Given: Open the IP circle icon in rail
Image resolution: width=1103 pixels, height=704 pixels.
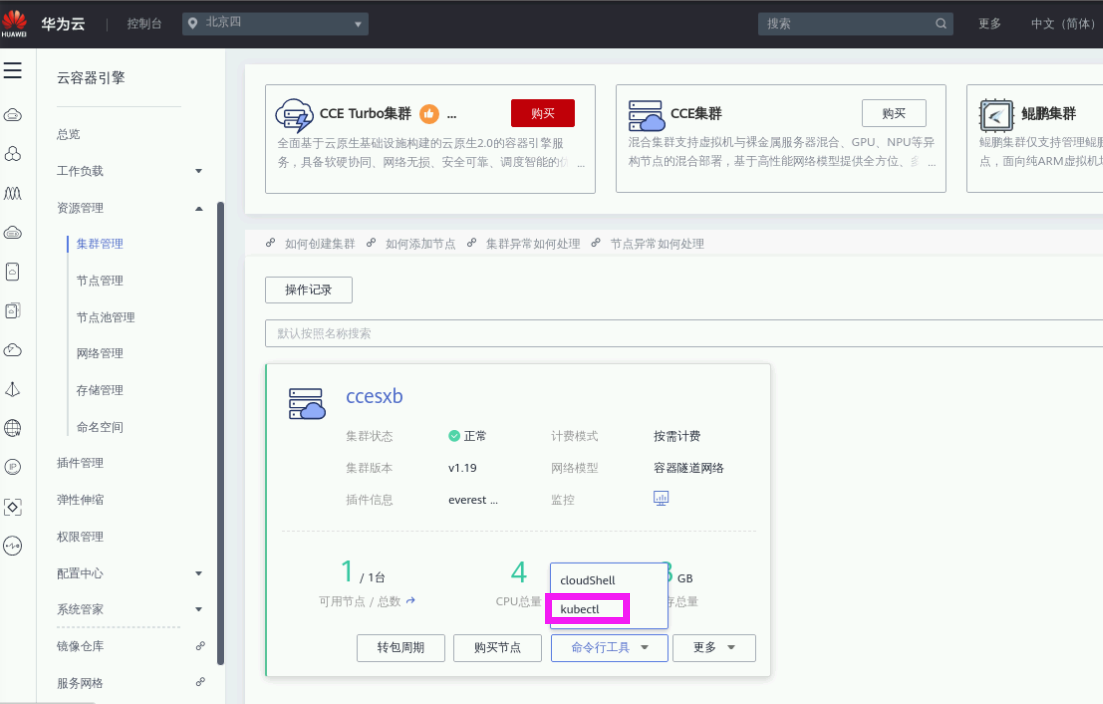Looking at the screenshot, I should click(13, 467).
